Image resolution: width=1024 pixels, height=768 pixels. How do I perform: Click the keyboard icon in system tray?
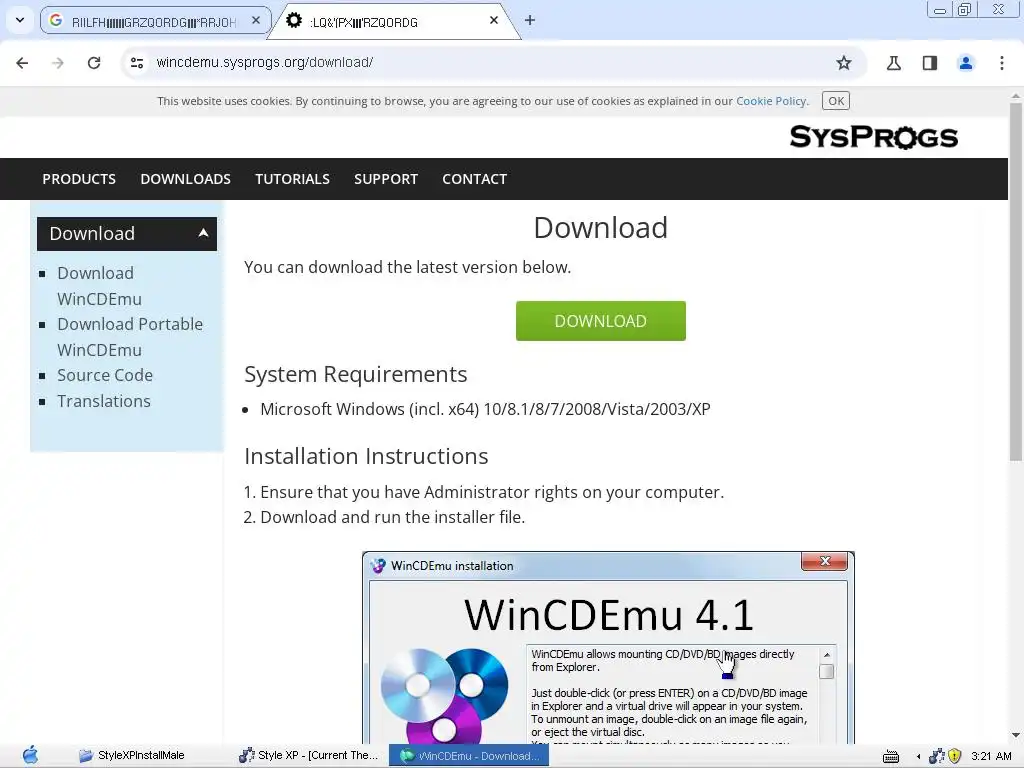click(891, 757)
